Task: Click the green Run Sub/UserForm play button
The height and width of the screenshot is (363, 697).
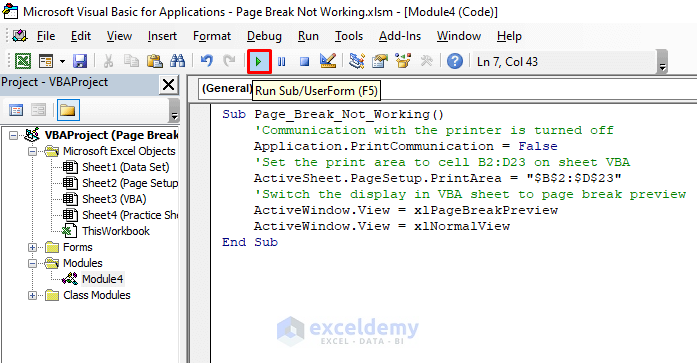Action: pos(259,61)
